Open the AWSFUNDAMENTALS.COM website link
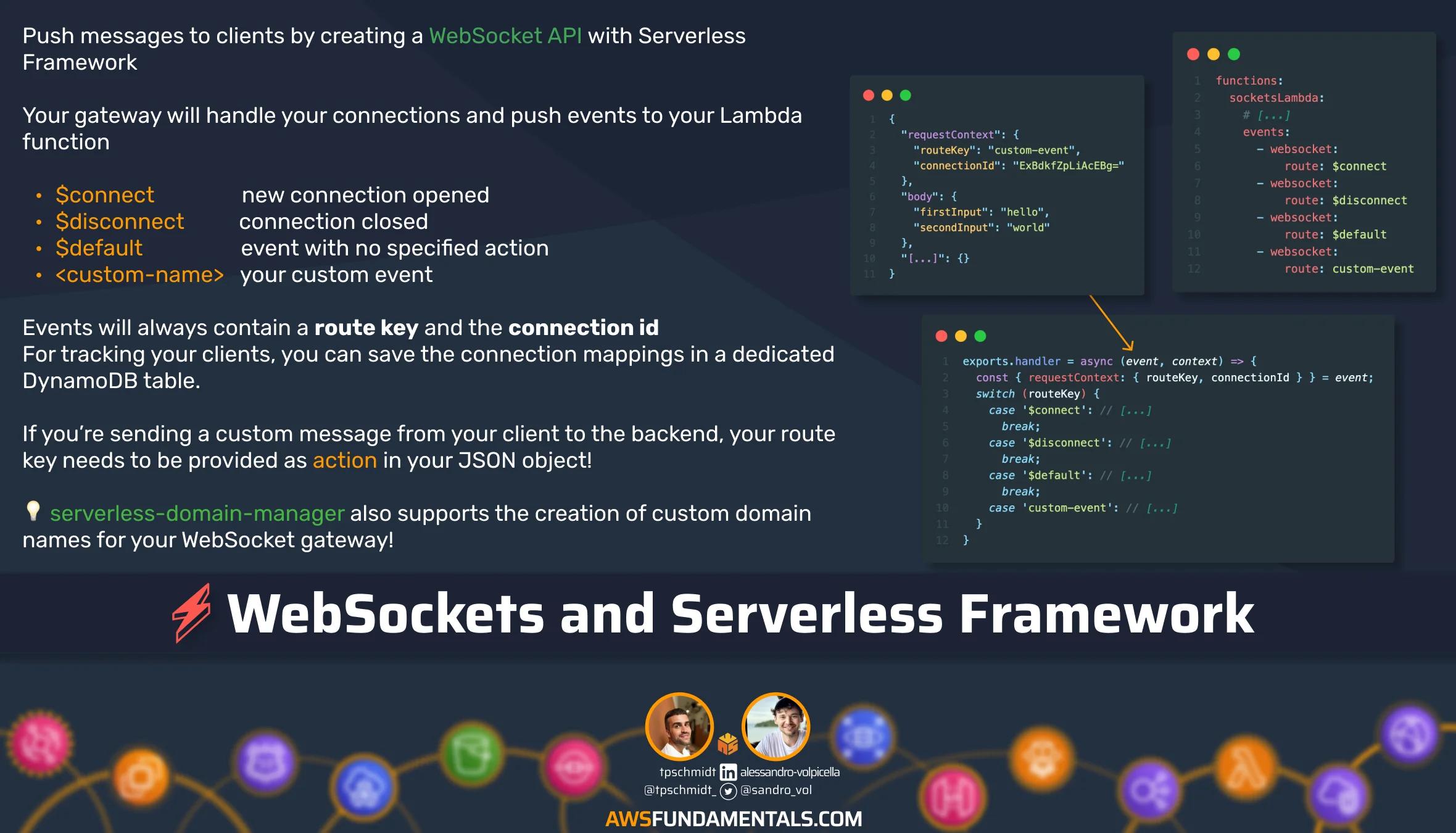 734,819
